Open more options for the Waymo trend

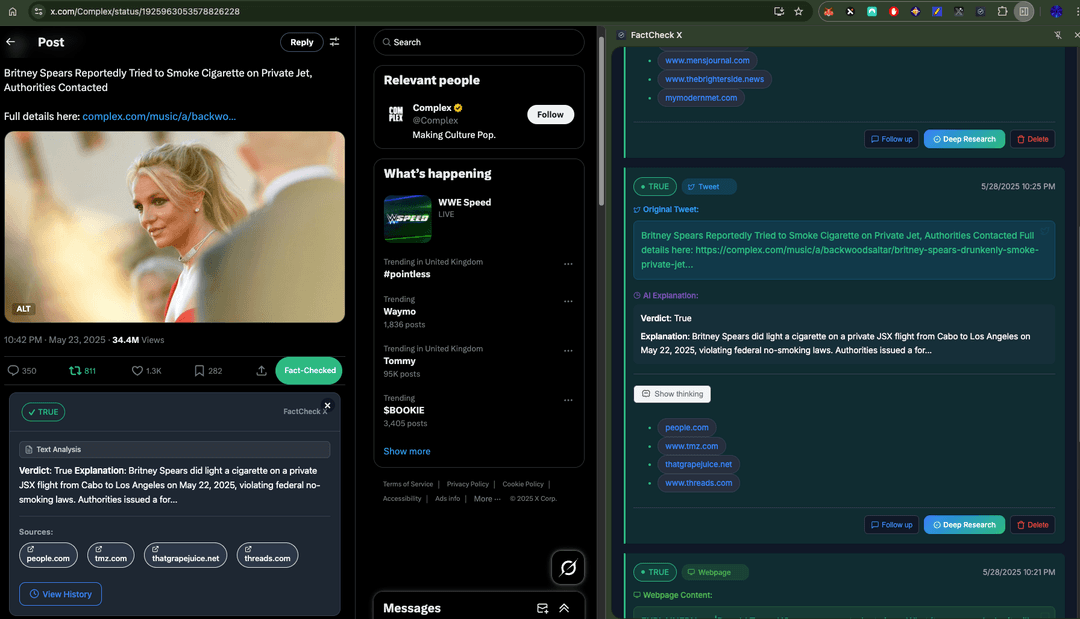(568, 301)
